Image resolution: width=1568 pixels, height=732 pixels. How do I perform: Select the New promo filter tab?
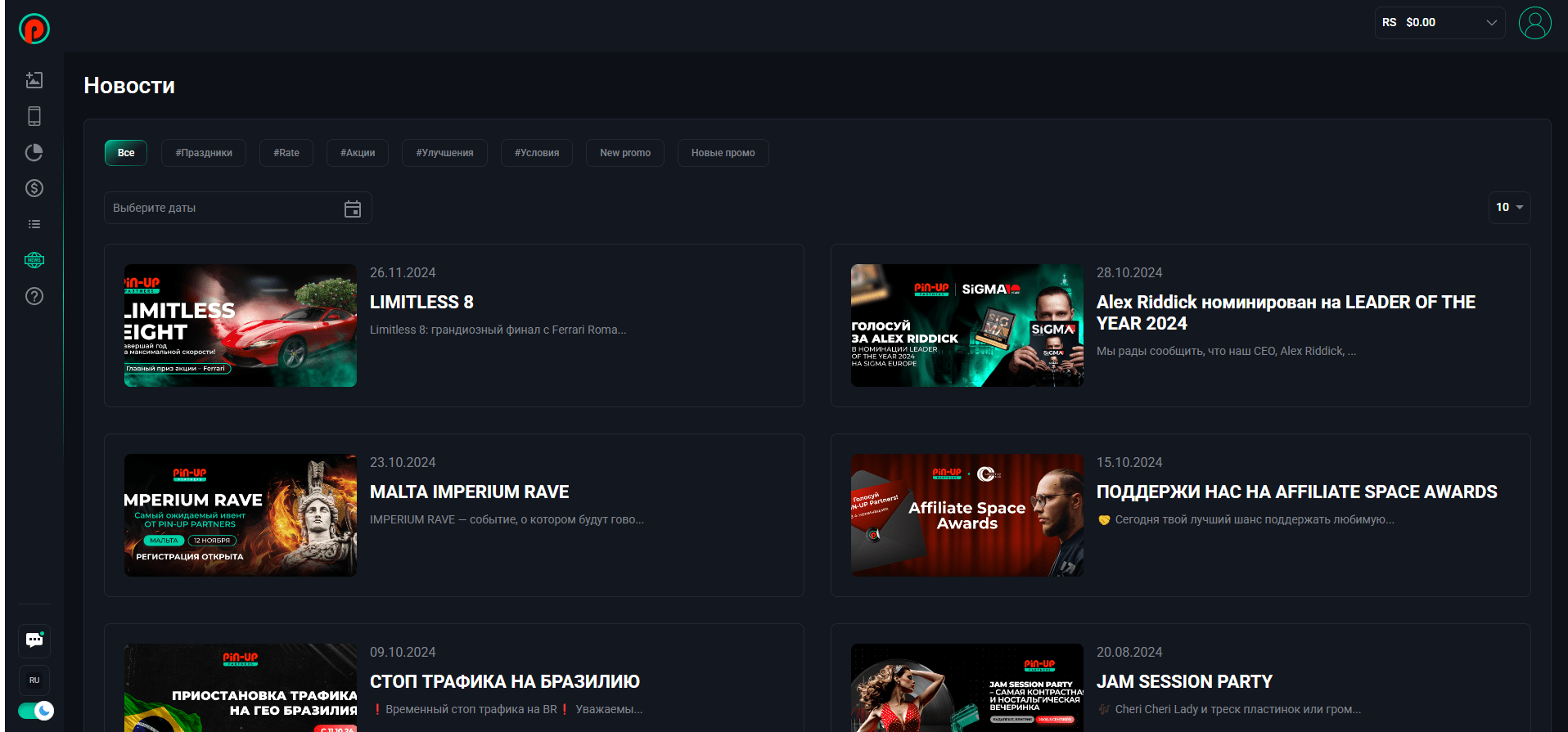click(625, 153)
